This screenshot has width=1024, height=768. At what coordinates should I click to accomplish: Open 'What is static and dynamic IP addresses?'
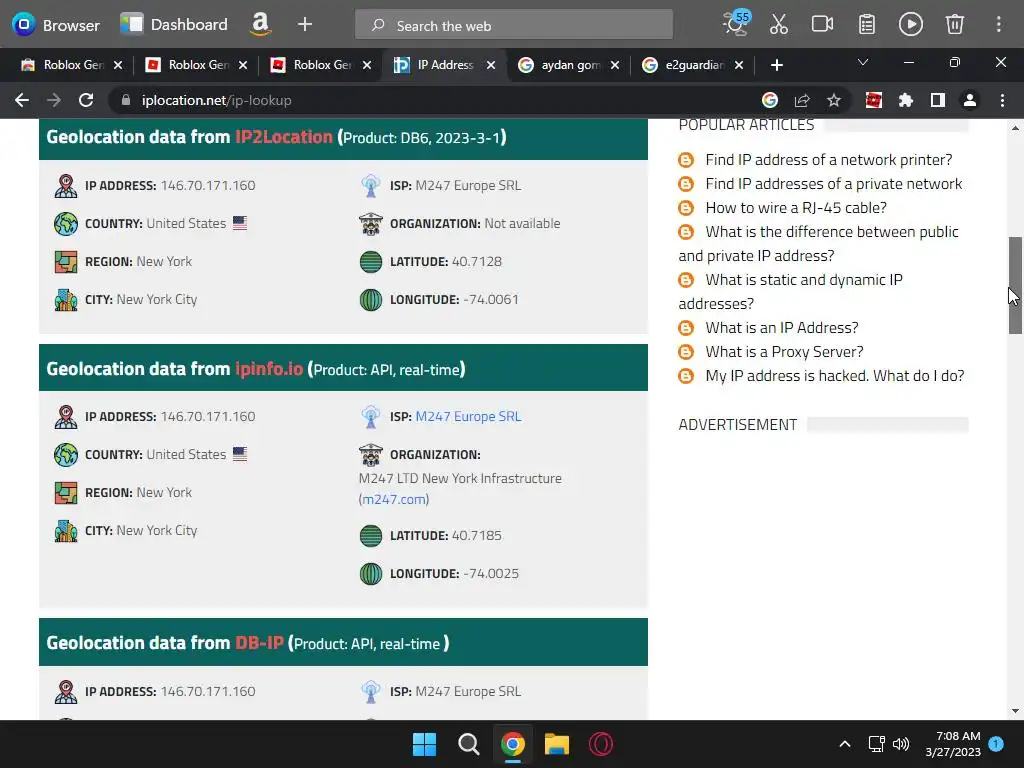(790, 291)
